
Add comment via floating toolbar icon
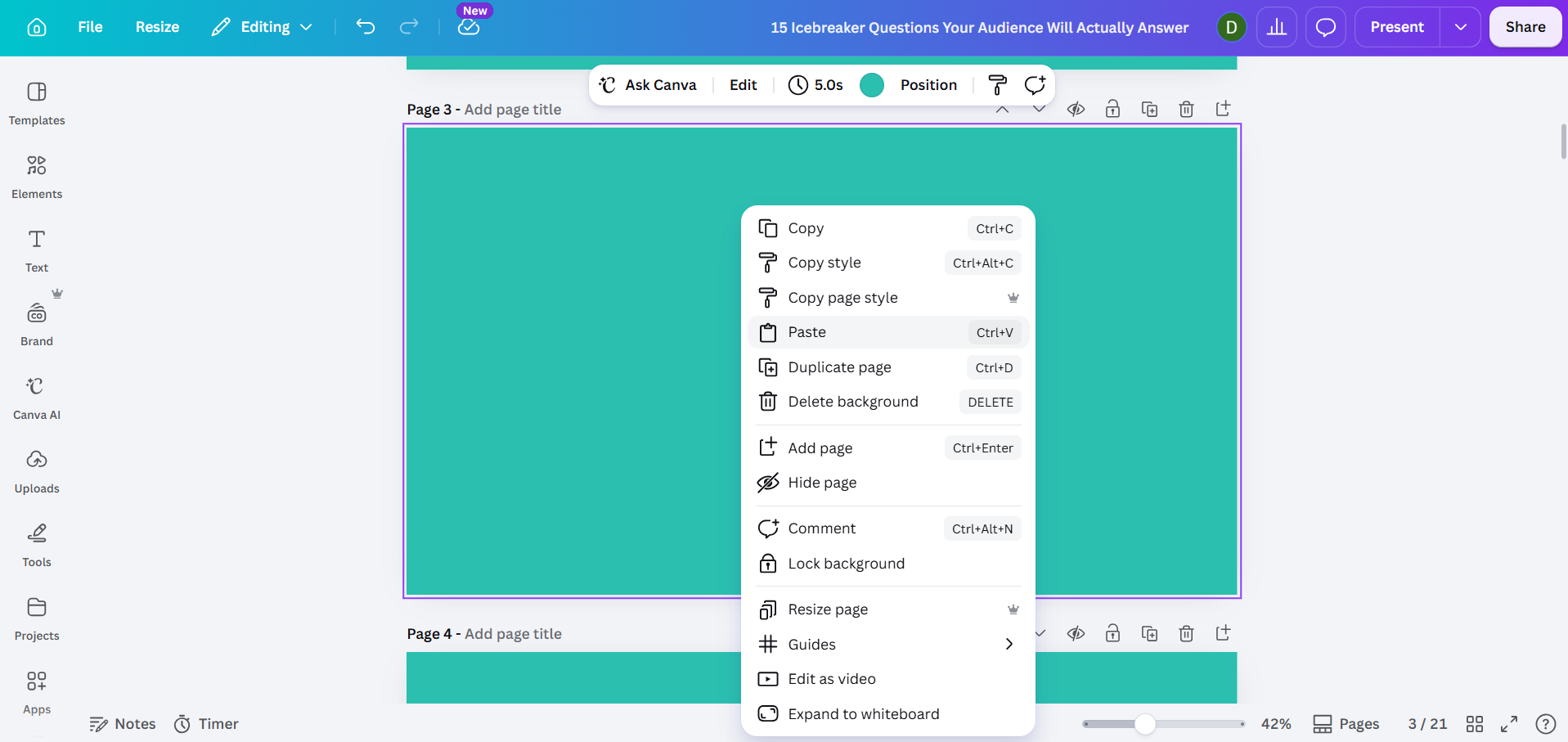point(1036,85)
